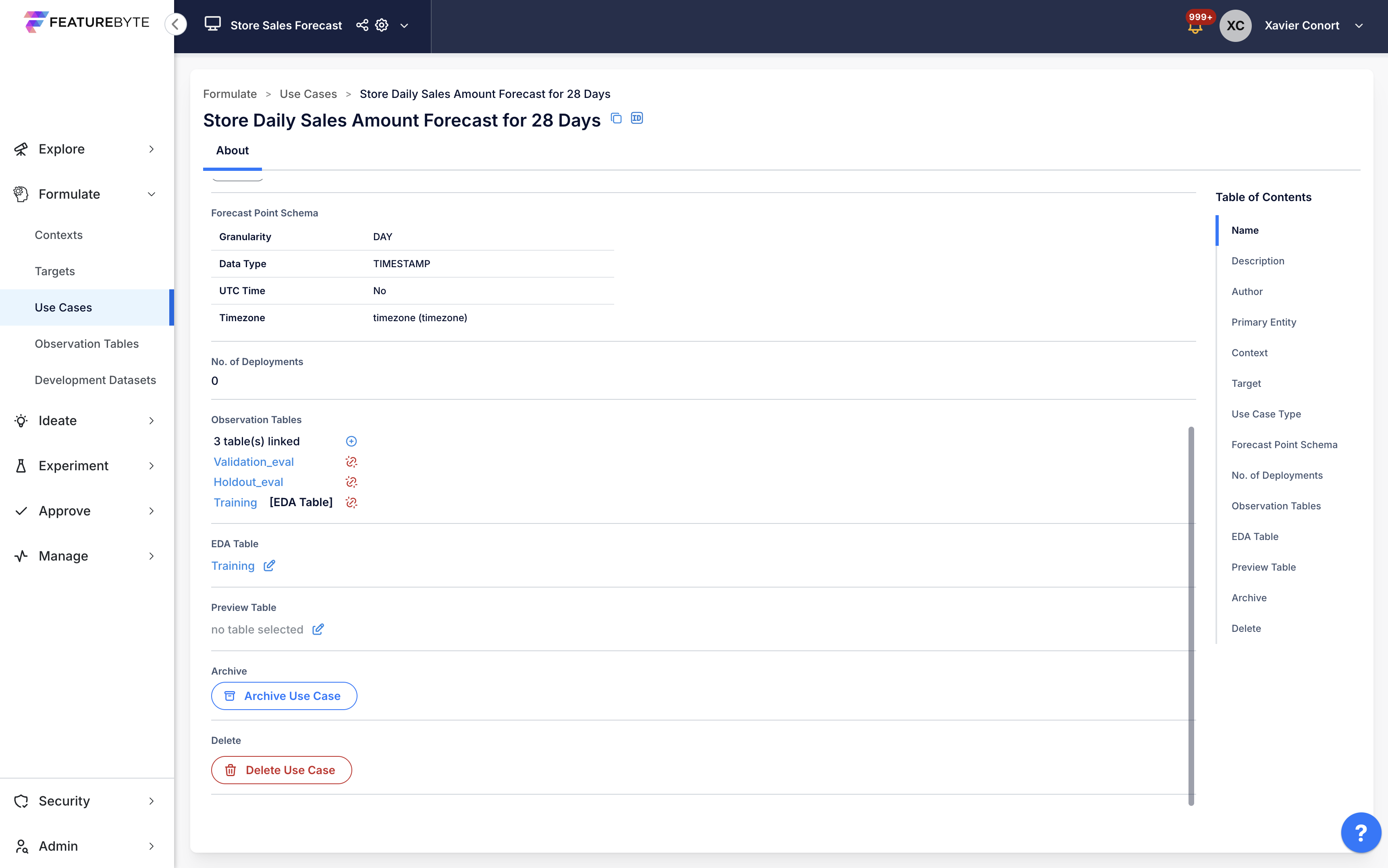Open Observation Tables from the Formulate menu
1388x868 pixels.
click(87, 343)
